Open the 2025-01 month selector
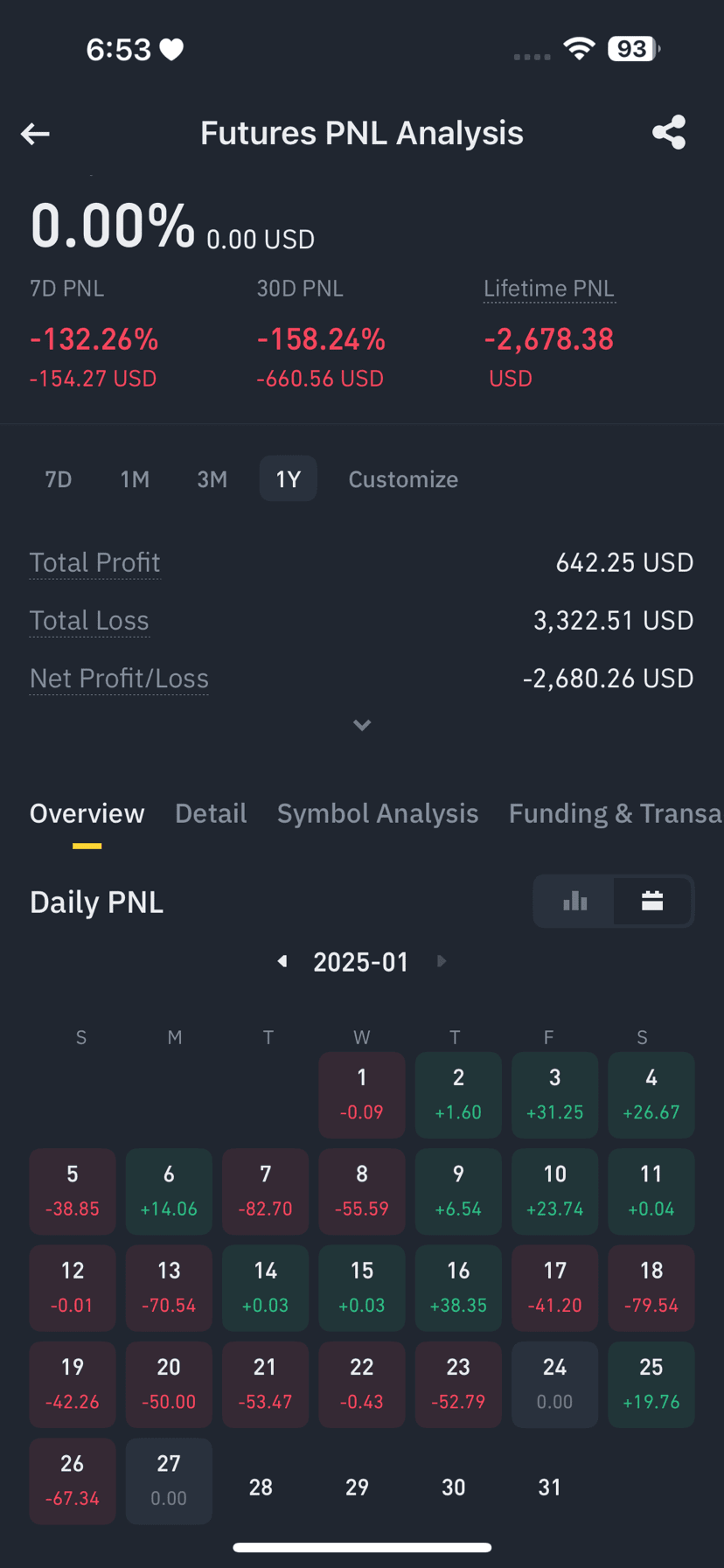This screenshot has height=1568, width=724. pos(361,962)
